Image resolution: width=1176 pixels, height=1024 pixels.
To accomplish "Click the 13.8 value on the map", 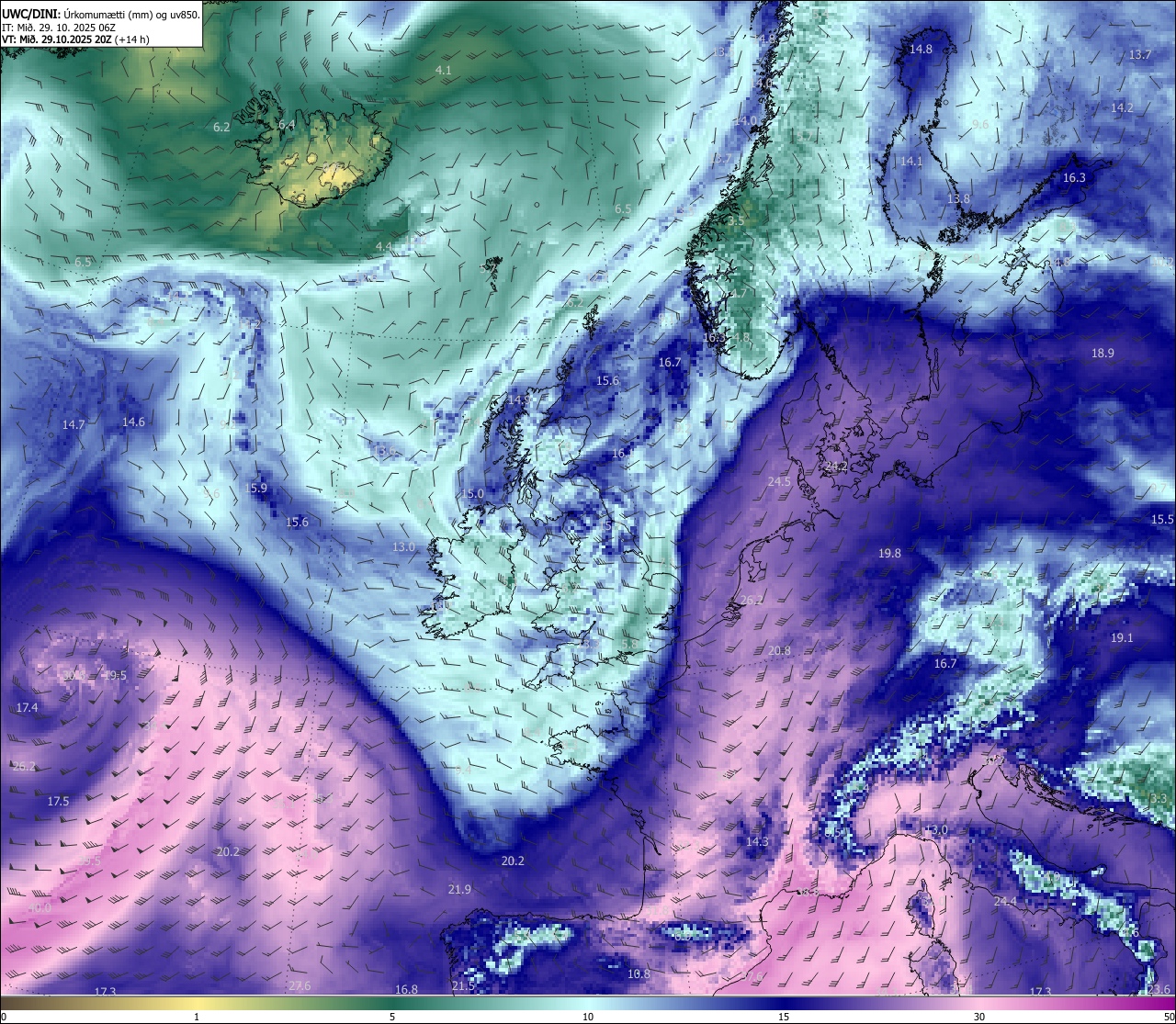I will [x=958, y=199].
